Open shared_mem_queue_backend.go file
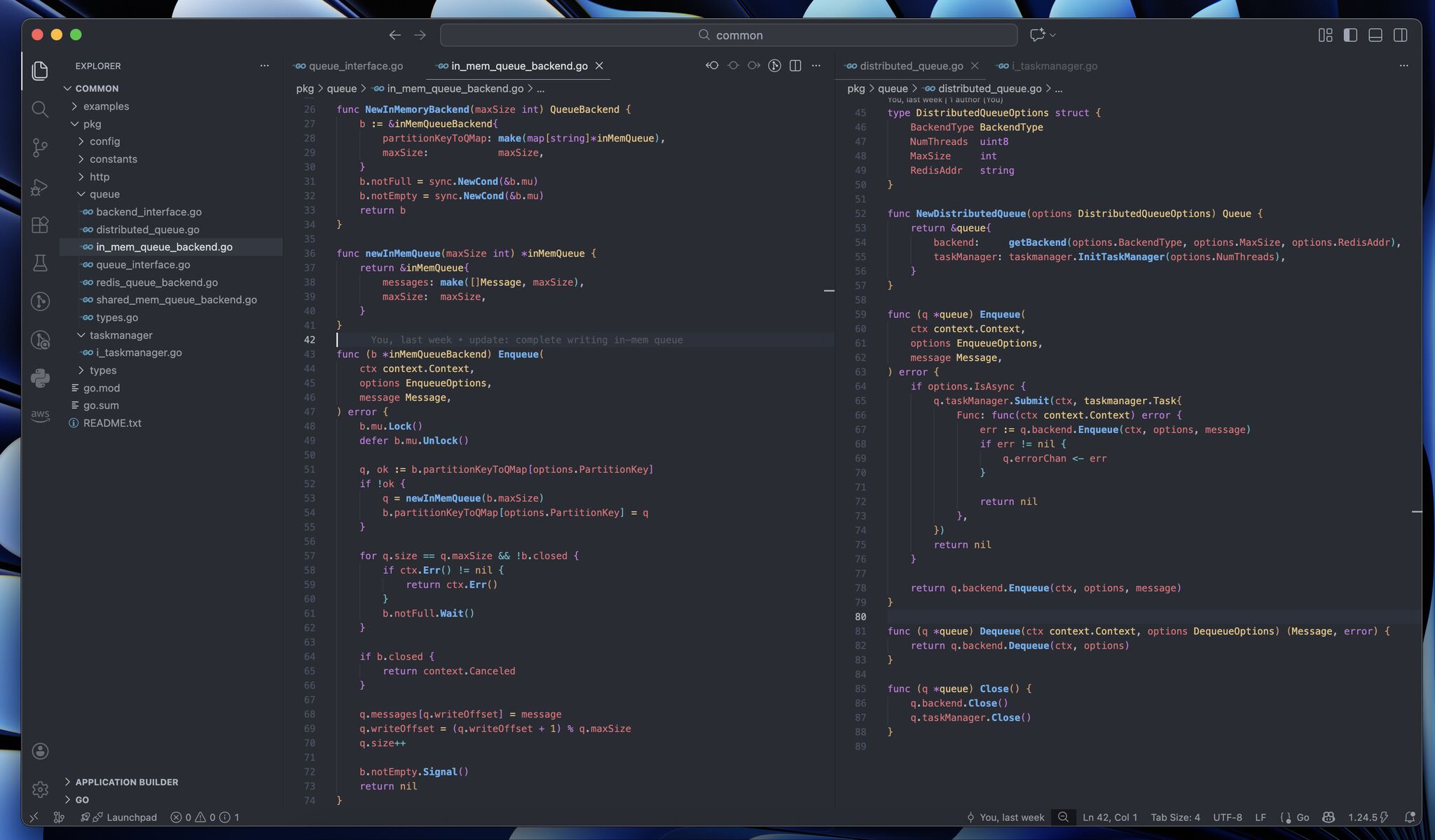This screenshot has width=1435, height=840. click(177, 300)
